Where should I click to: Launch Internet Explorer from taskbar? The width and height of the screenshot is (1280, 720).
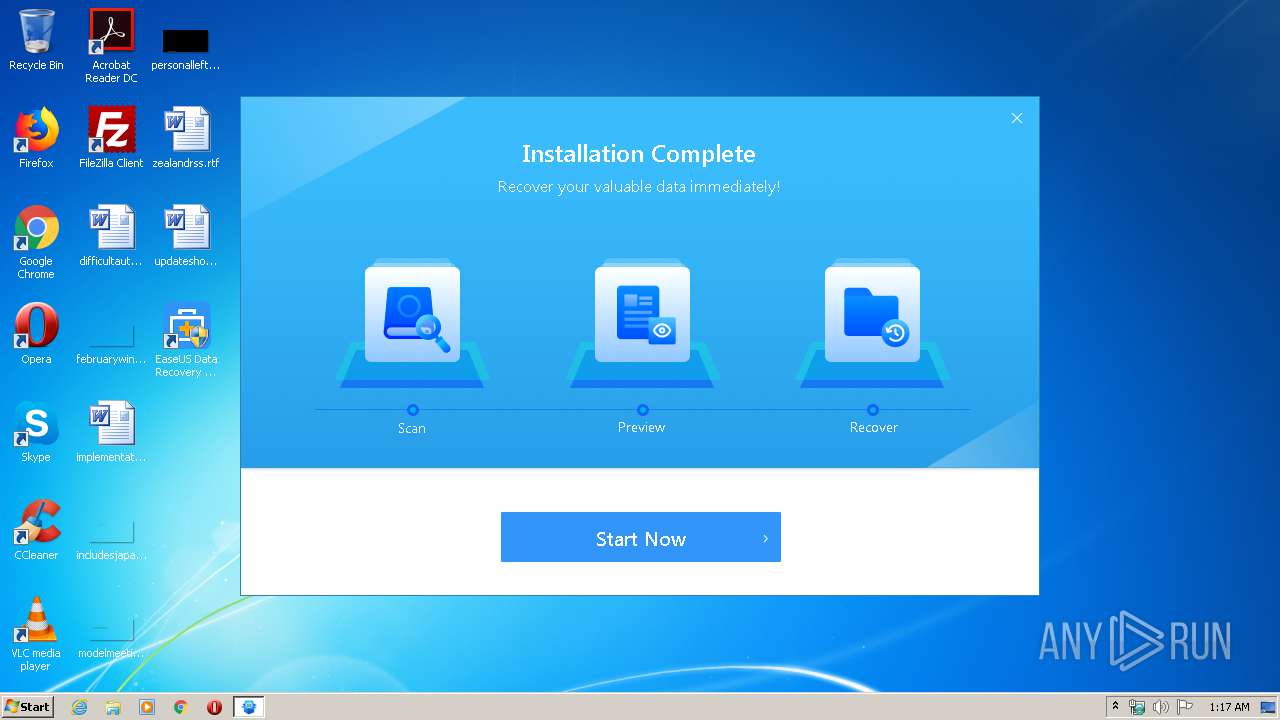point(79,707)
